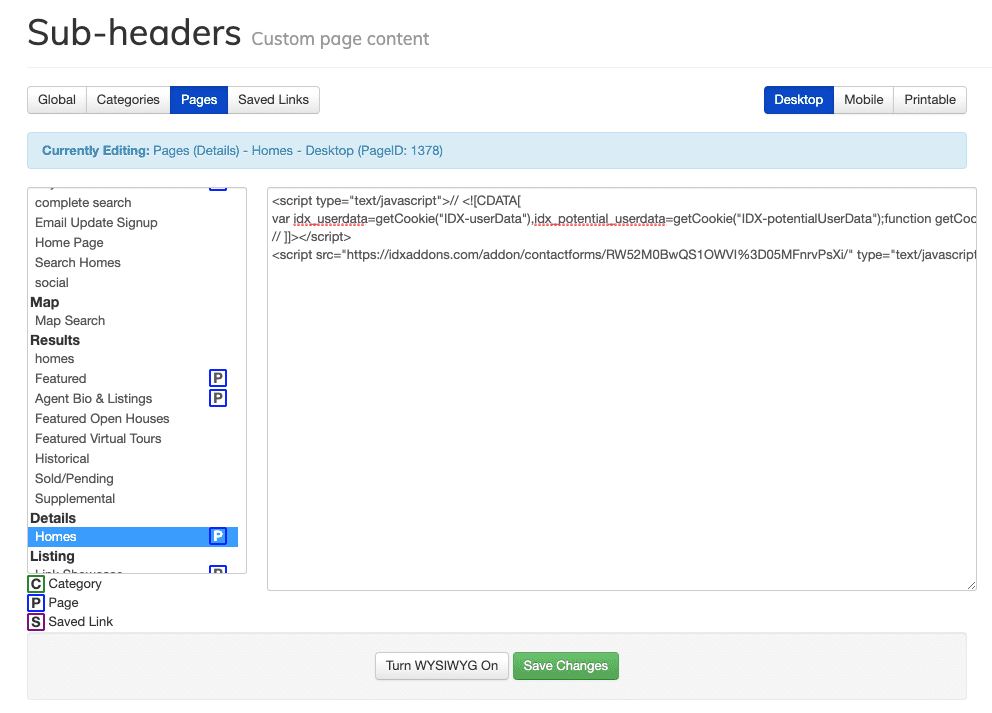992x713 pixels.
Task: Click the Details group heading
Action: tap(53, 518)
